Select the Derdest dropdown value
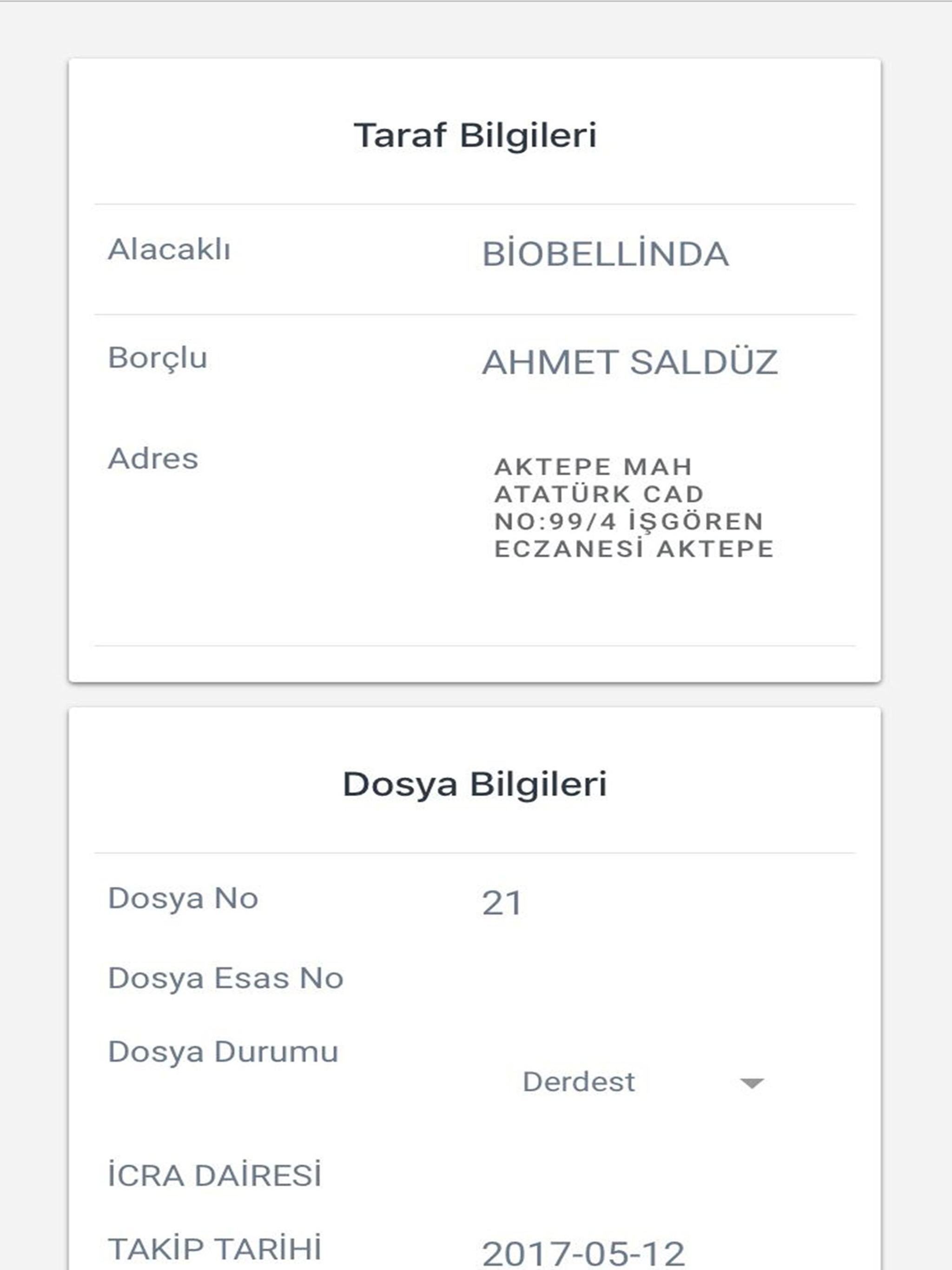The width and height of the screenshot is (952, 1270). click(578, 1082)
